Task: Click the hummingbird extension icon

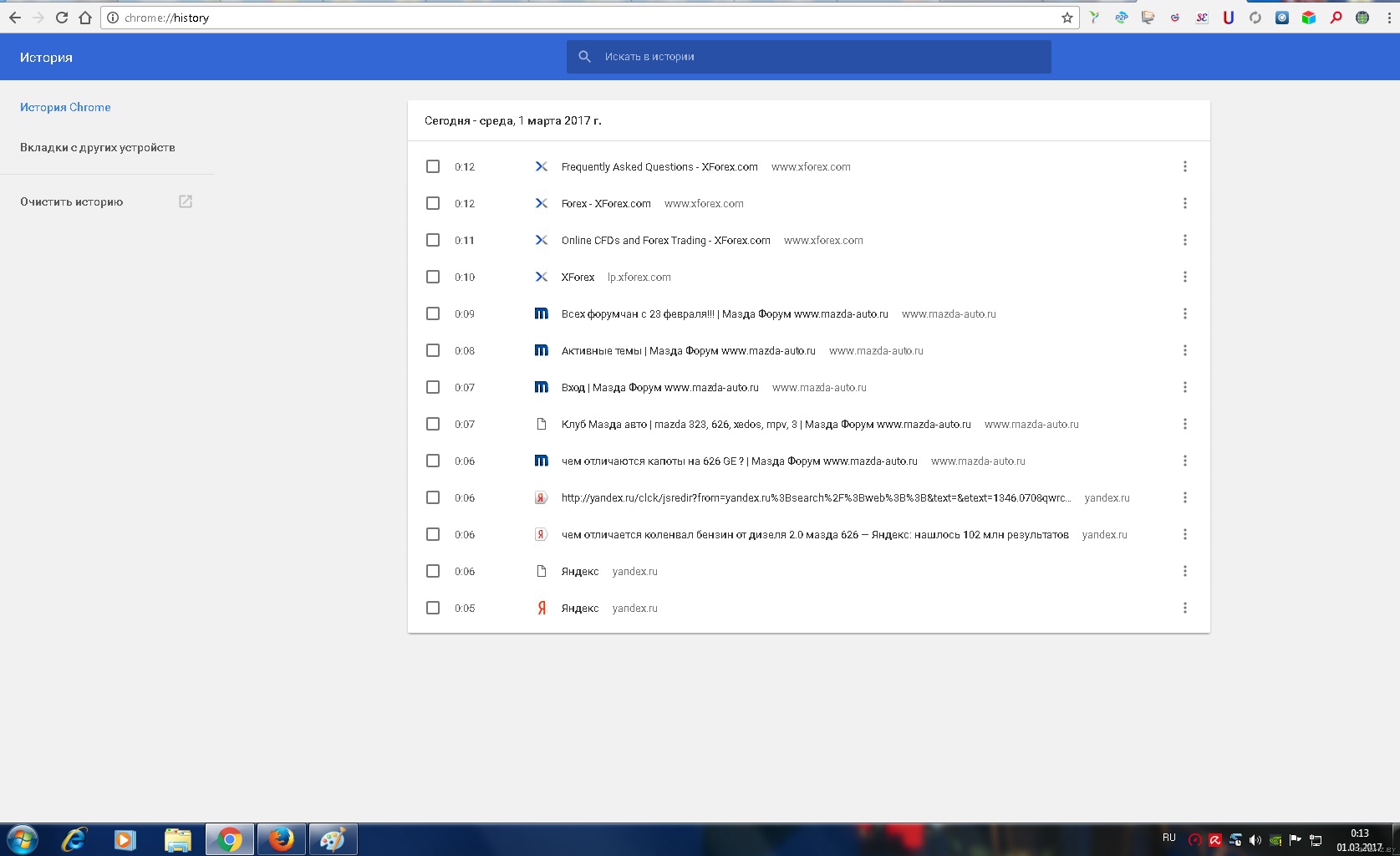Action: 1094,18
